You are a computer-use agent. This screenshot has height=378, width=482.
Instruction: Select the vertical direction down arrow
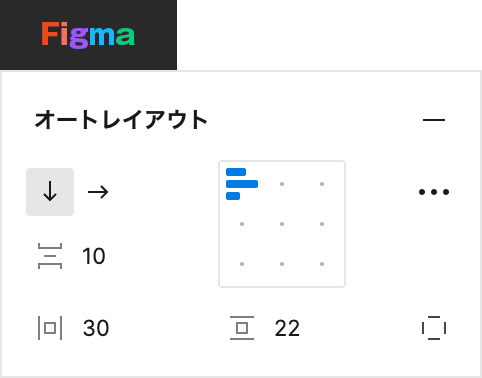[x=50, y=192]
